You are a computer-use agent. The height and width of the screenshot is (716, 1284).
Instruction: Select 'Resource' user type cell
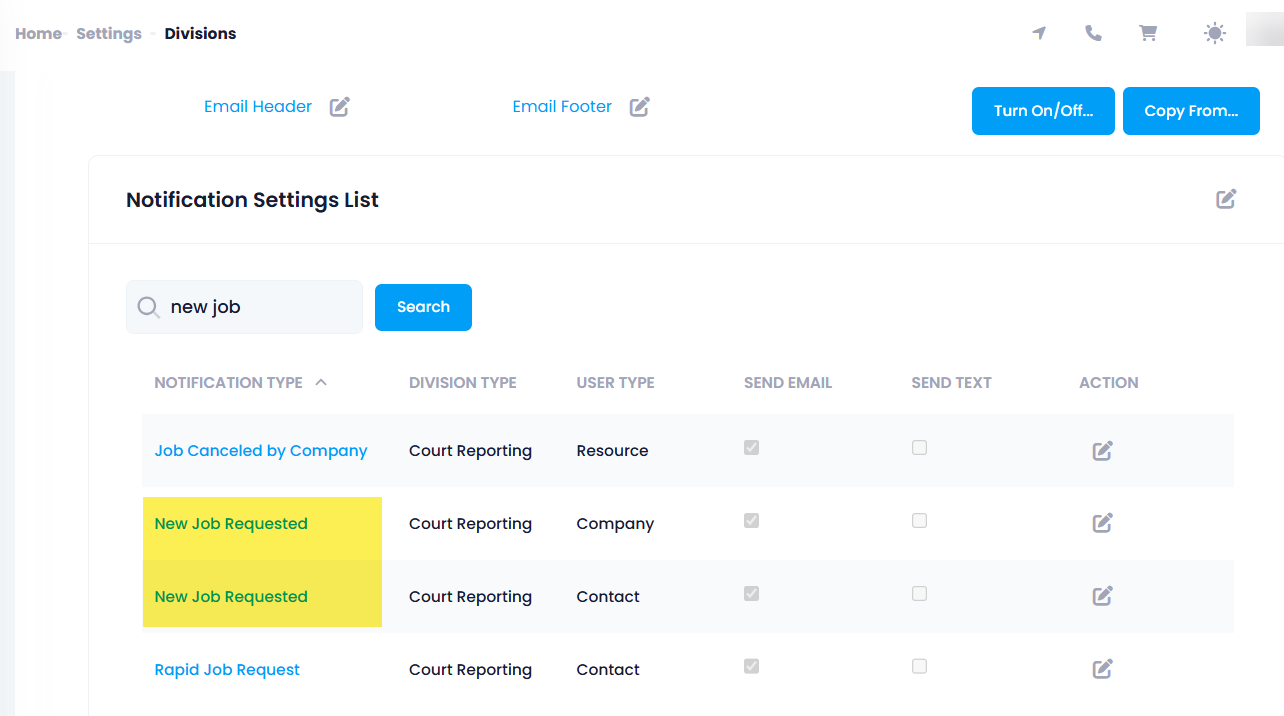click(x=612, y=451)
